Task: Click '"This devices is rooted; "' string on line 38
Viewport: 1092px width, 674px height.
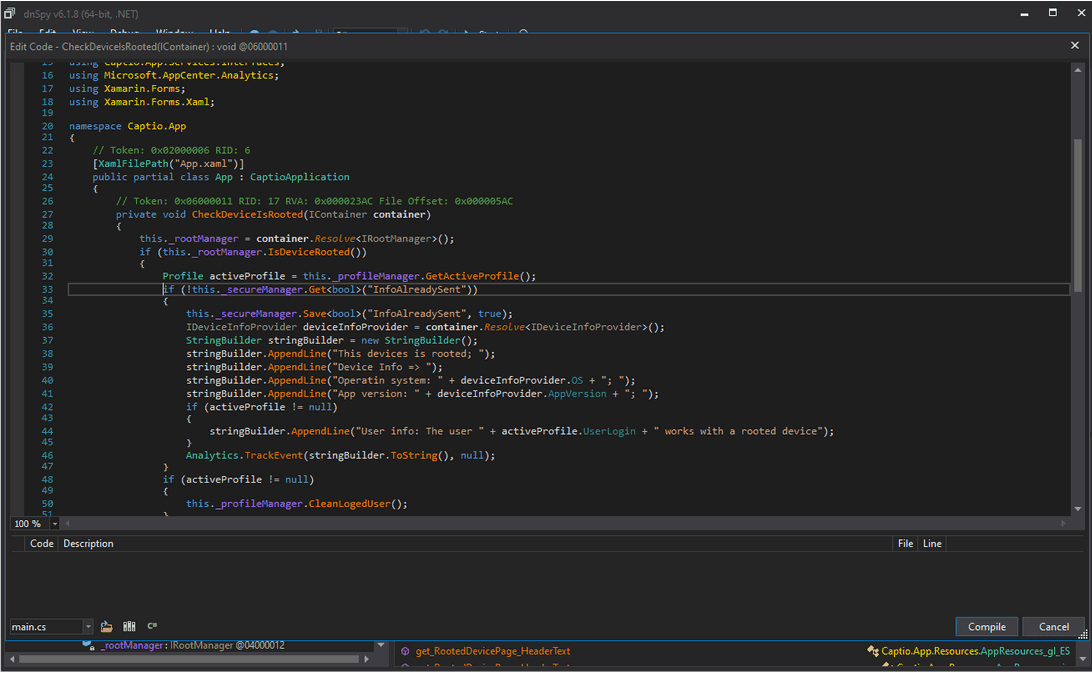Action: click(408, 354)
